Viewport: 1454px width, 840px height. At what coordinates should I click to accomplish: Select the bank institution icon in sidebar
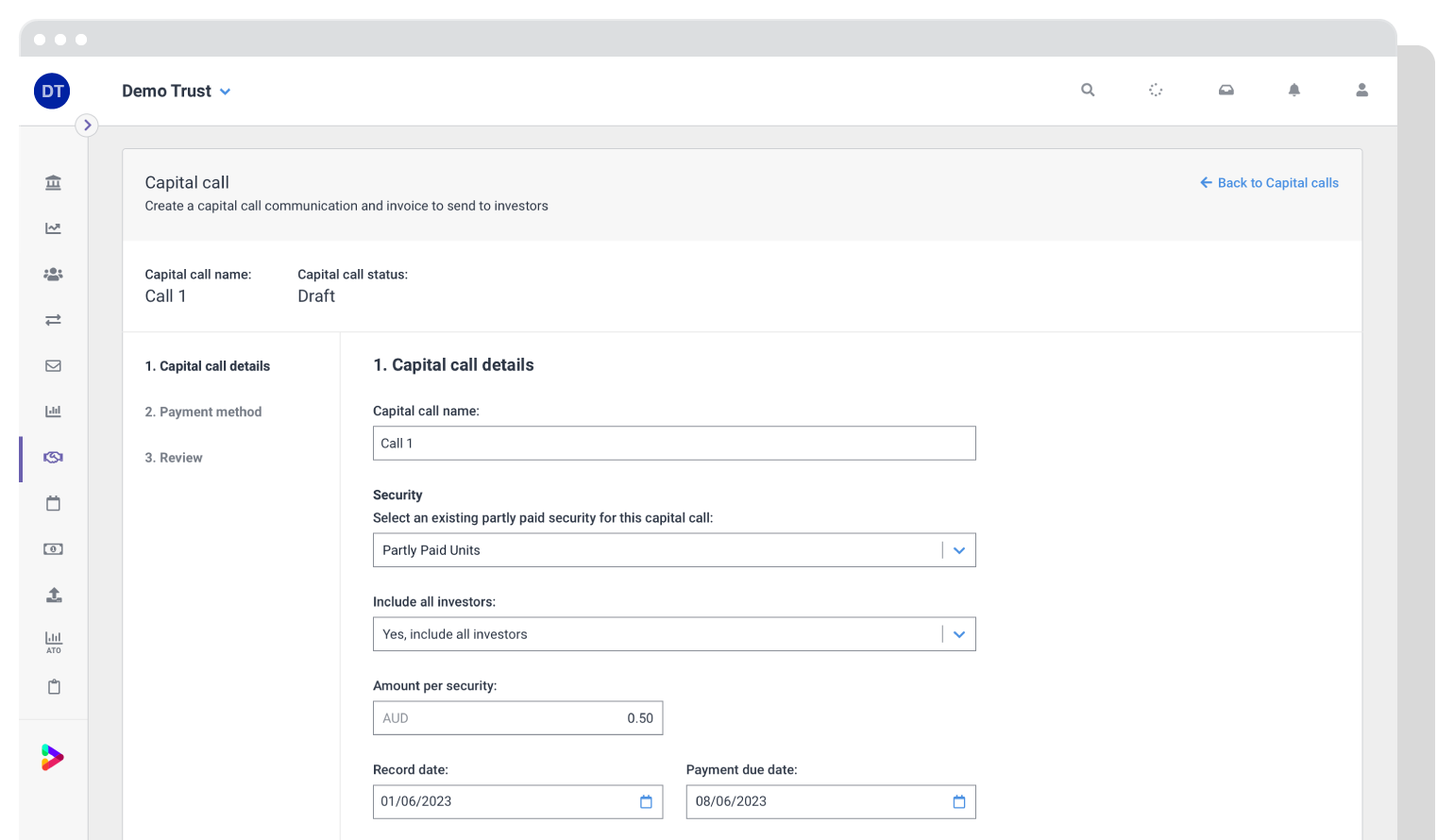pos(53,182)
